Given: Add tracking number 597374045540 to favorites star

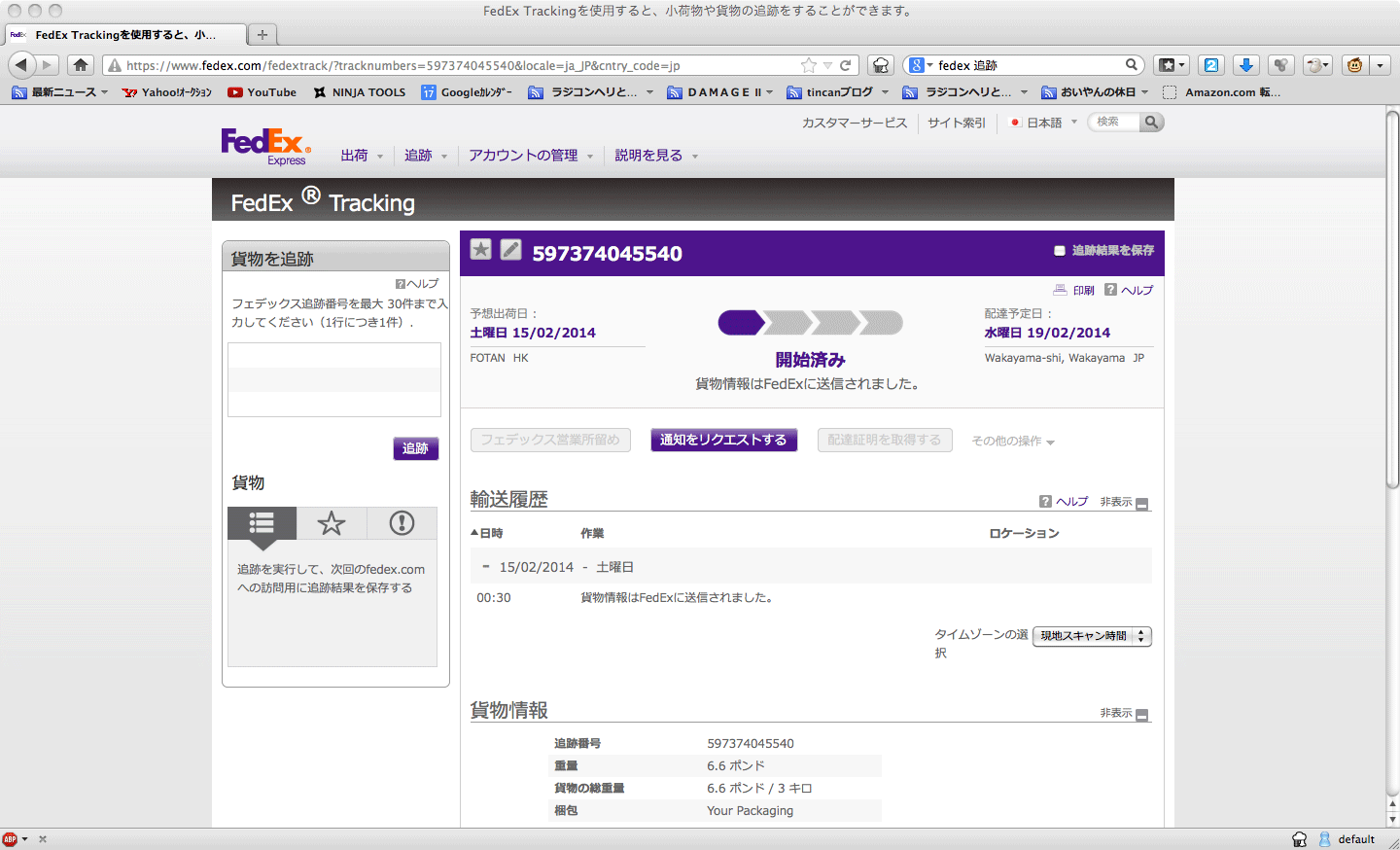Looking at the screenshot, I should point(480,249).
